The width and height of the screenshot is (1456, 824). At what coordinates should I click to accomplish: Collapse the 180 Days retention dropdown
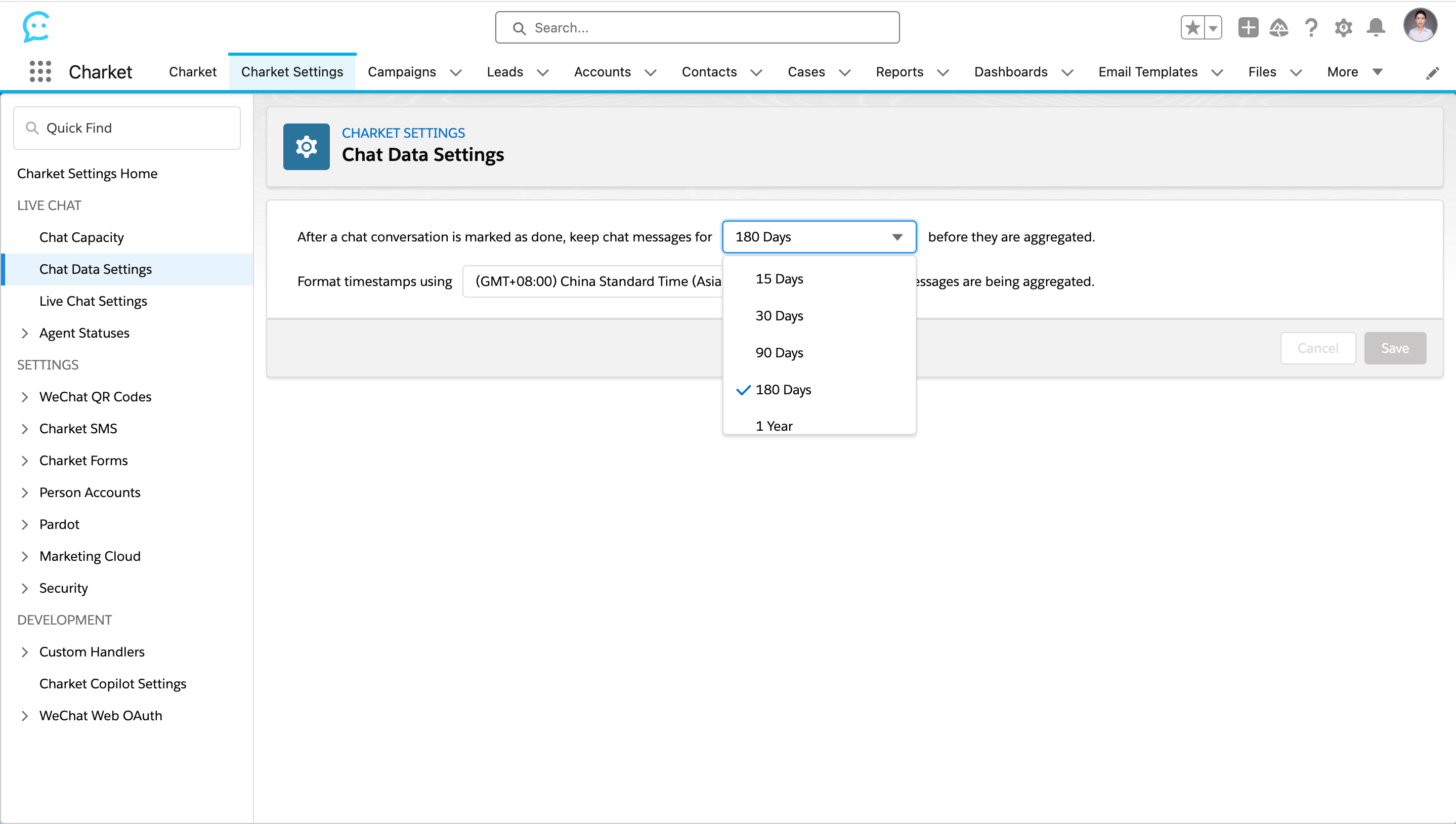(819, 236)
